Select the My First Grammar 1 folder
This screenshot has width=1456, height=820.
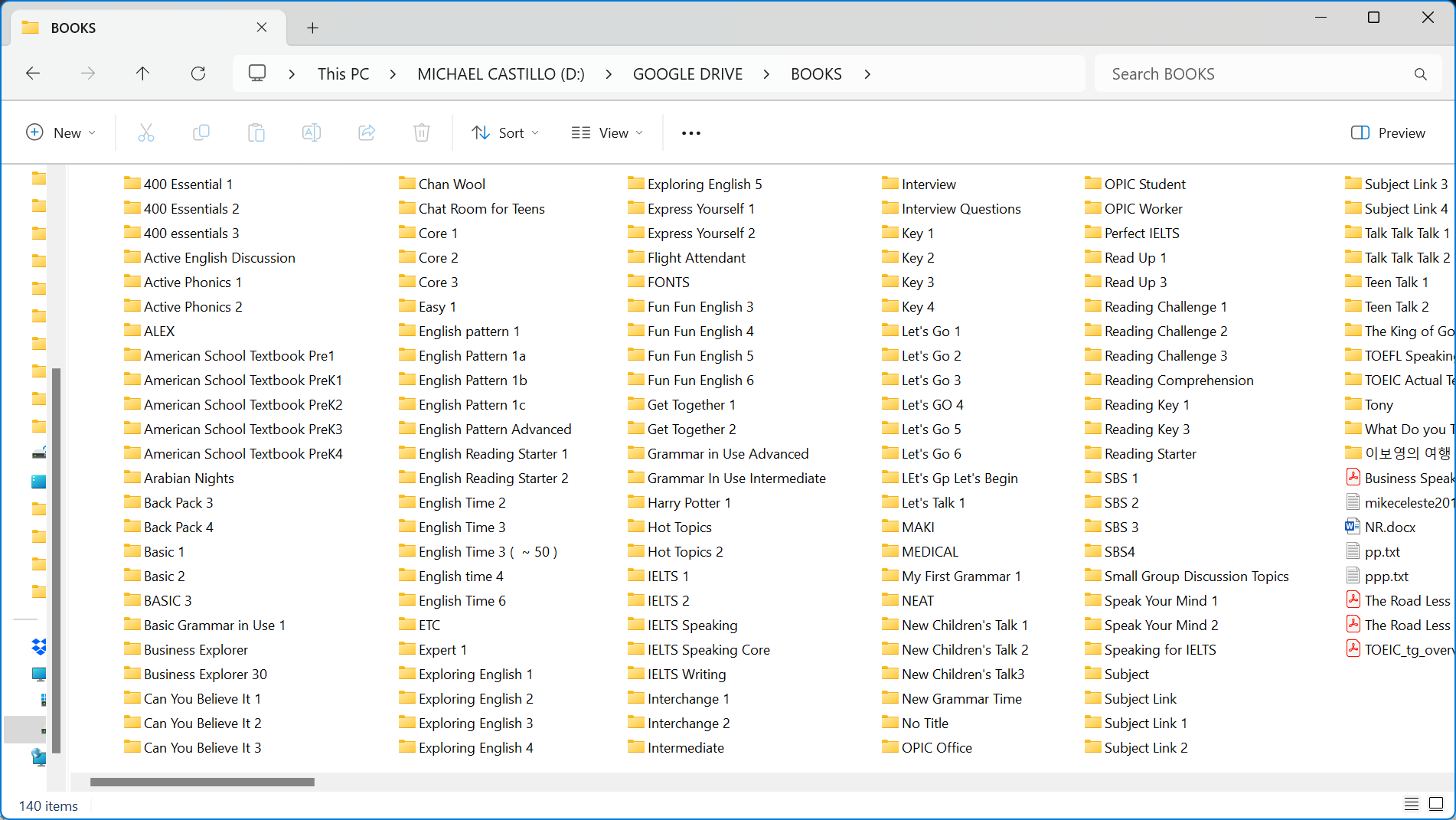pyautogui.click(x=952, y=576)
